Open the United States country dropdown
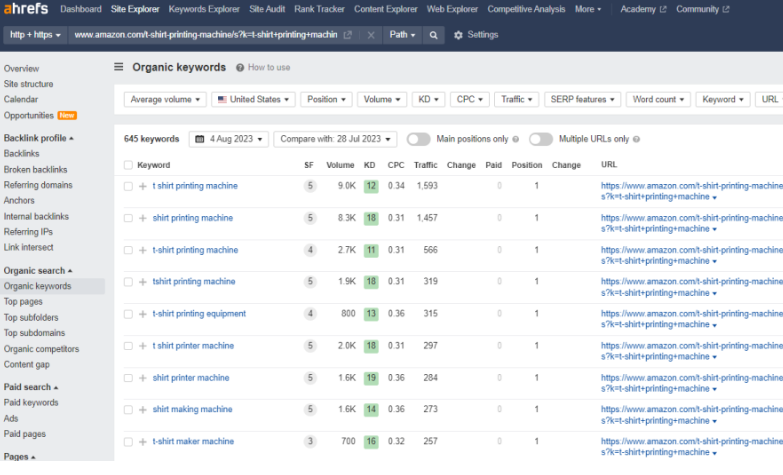Viewport: 783px width, 475px height. pyautogui.click(x=254, y=100)
